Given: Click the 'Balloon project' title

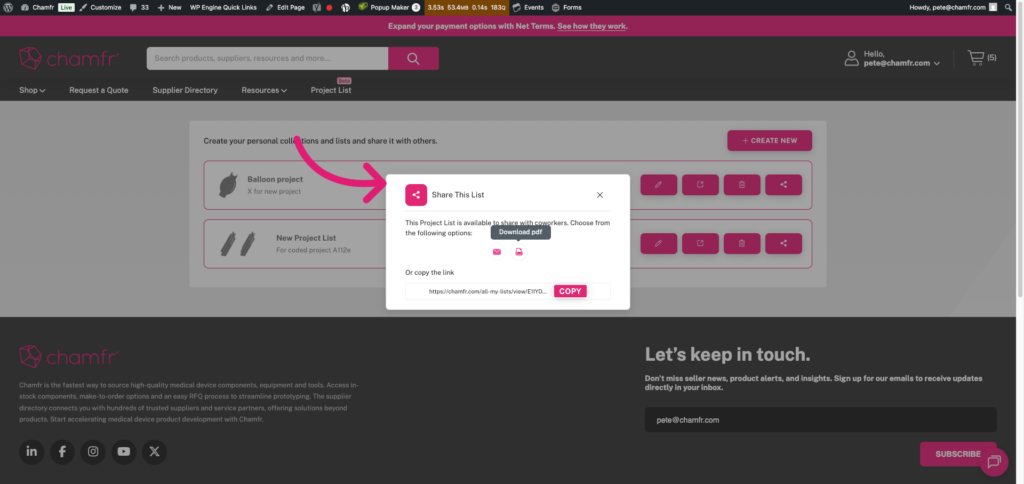Looking at the screenshot, I should click(x=273, y=179).
